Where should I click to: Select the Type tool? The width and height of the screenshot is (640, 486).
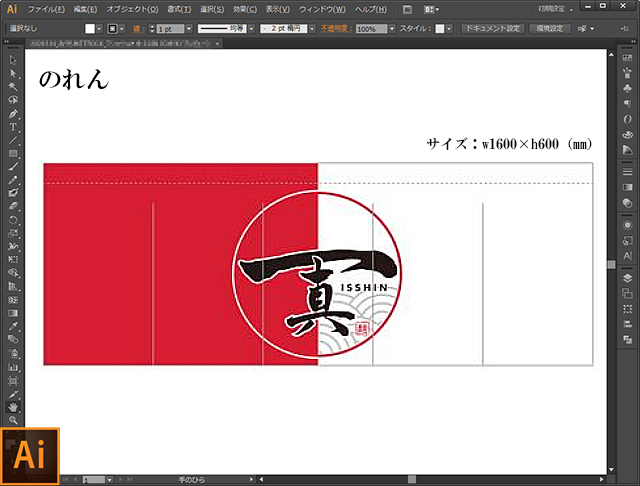coord(13,127)
